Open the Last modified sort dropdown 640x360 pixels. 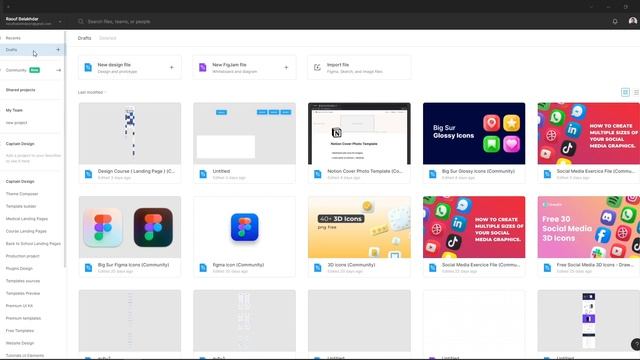coord(92,92)
